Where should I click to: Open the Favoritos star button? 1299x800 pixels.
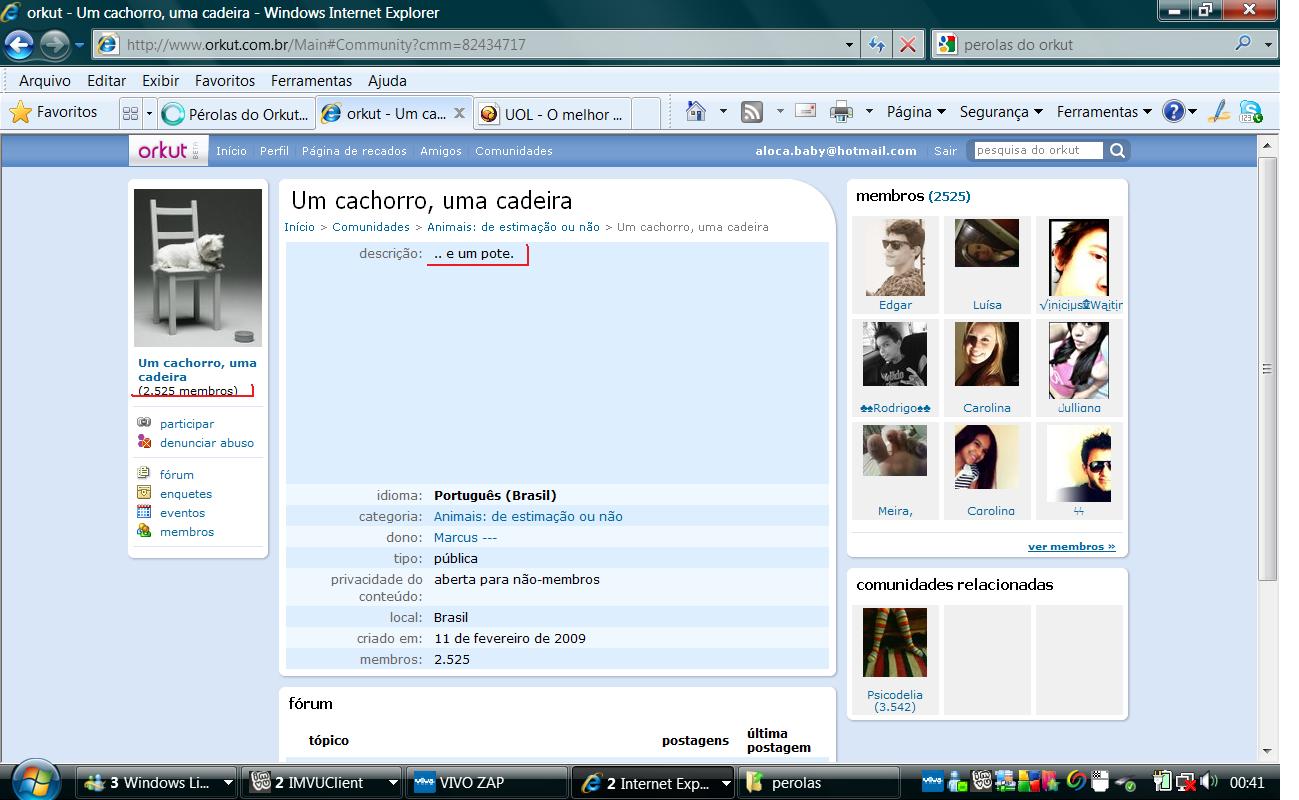[54, 112]
